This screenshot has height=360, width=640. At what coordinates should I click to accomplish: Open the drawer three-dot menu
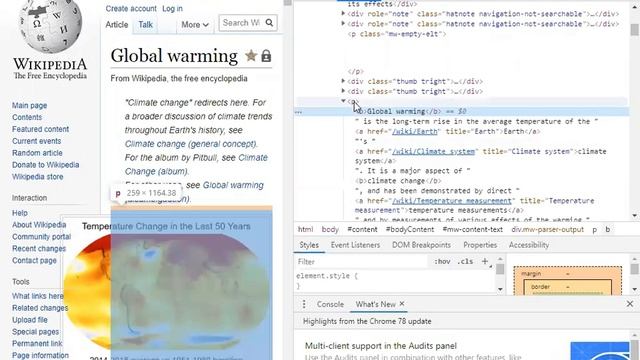click(304, 304)
